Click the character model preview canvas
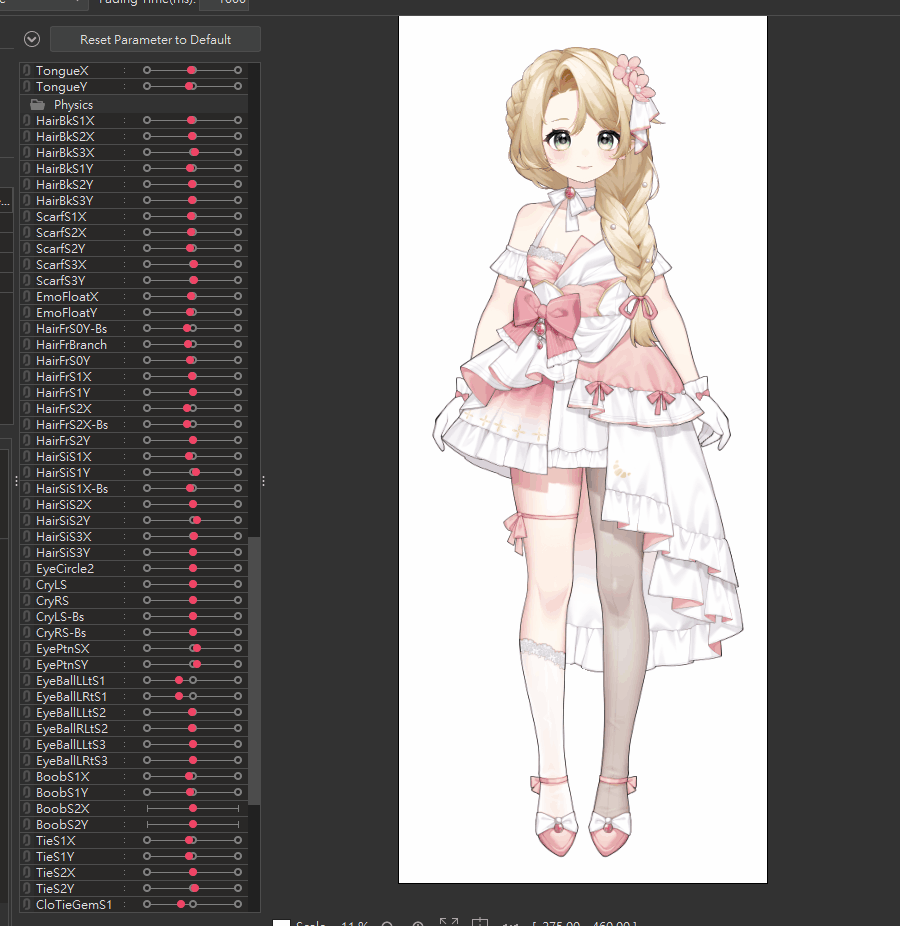900x926 pixels. click(x=583, y=449)
